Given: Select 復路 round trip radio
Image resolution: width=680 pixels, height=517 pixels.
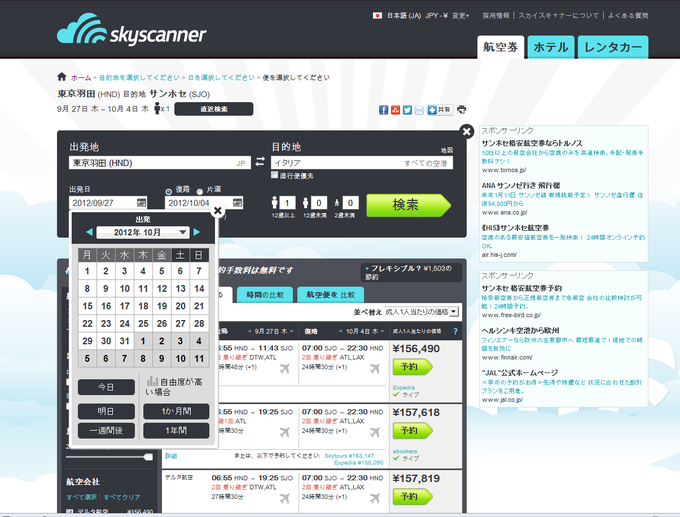Looking at the screenshot, I should click(x=168, y=191).
